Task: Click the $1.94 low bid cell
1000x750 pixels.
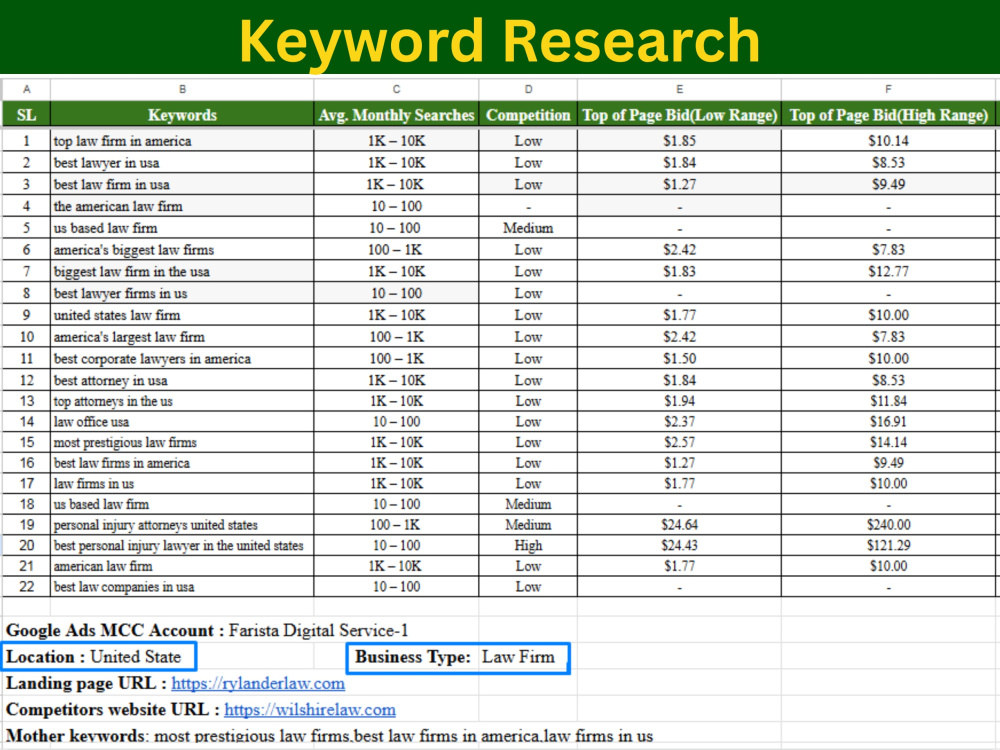Action: (x=679, y=401)
